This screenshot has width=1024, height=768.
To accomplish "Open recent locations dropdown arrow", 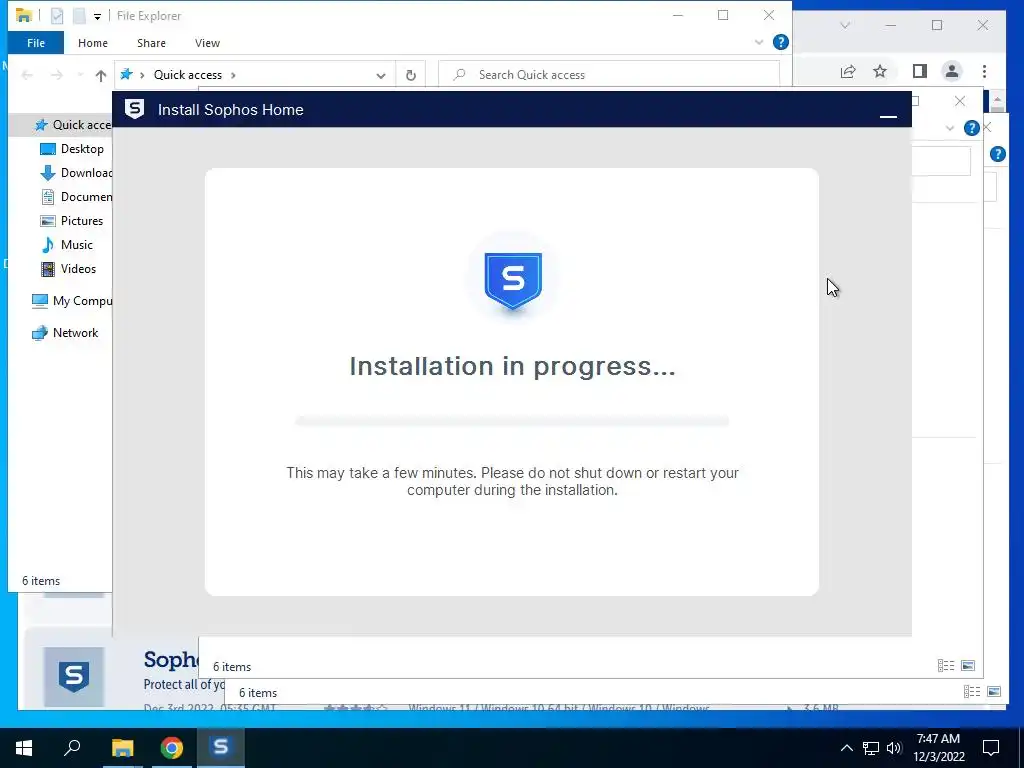I will pyautogui.click(x=80, y=75).
